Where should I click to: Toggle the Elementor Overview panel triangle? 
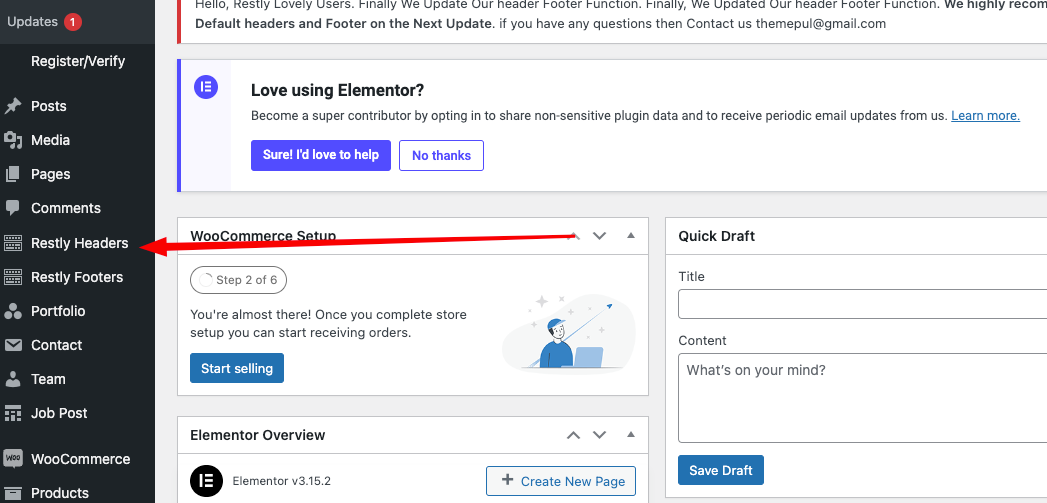[x=630, y=435]
